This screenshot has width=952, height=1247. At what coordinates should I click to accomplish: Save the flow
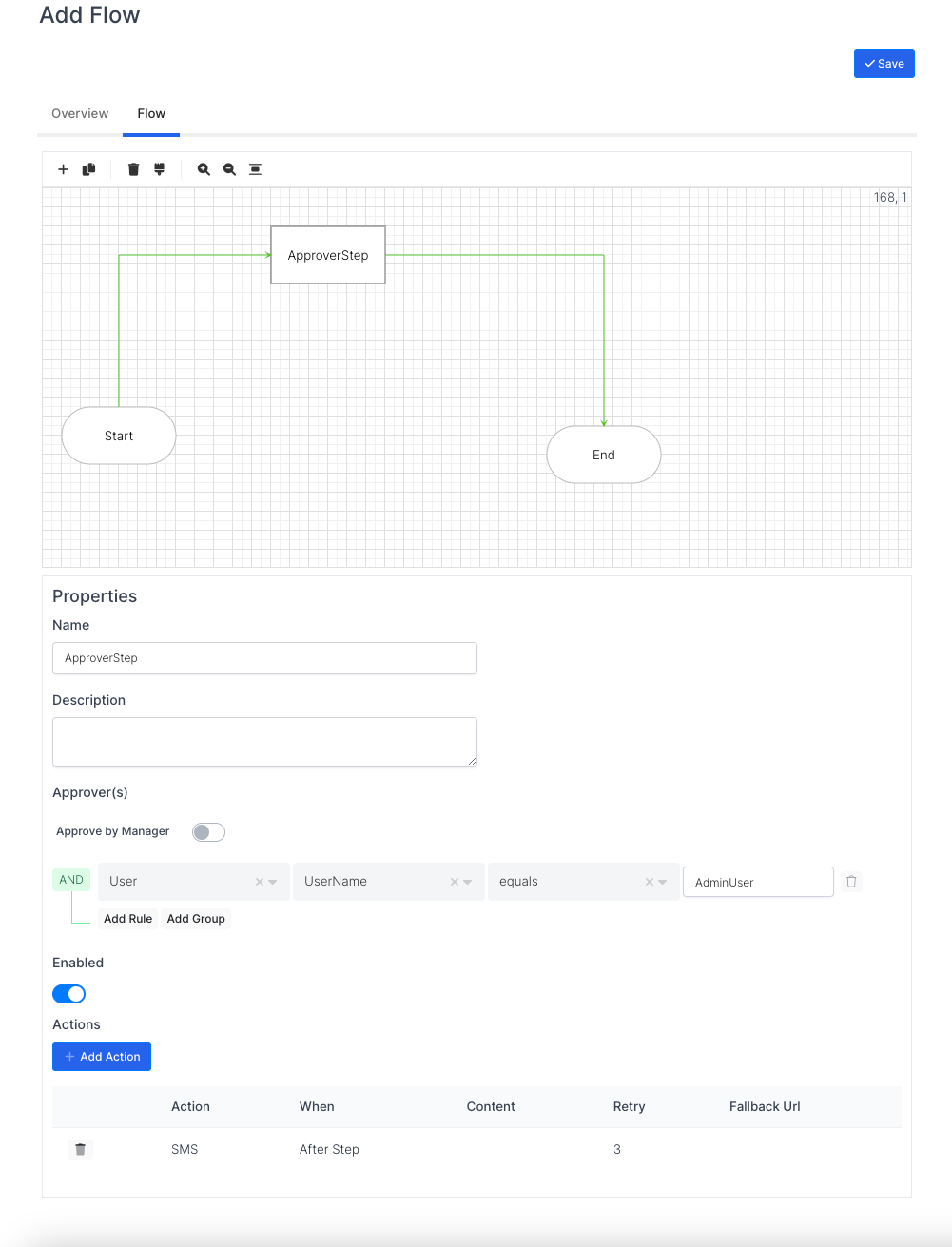[x=884, y=64]
